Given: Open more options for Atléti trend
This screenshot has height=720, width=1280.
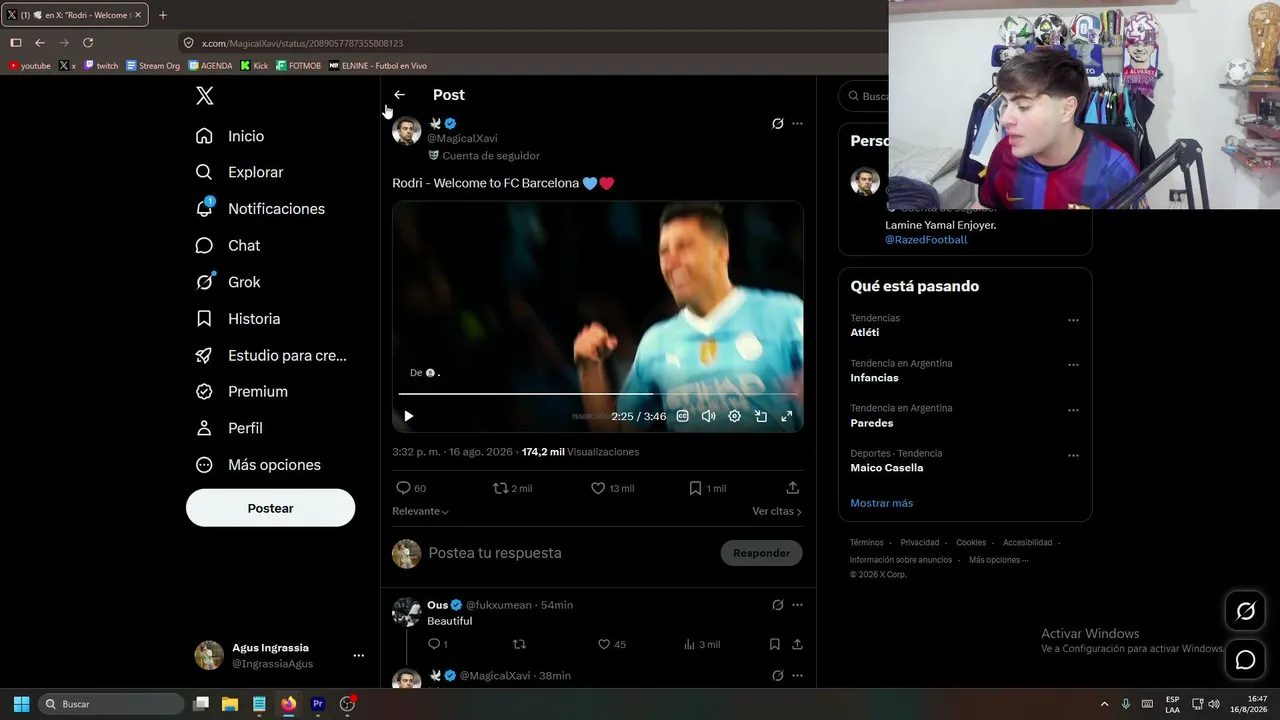Looking at the screenshot, I should click(x=1073, y=320).
